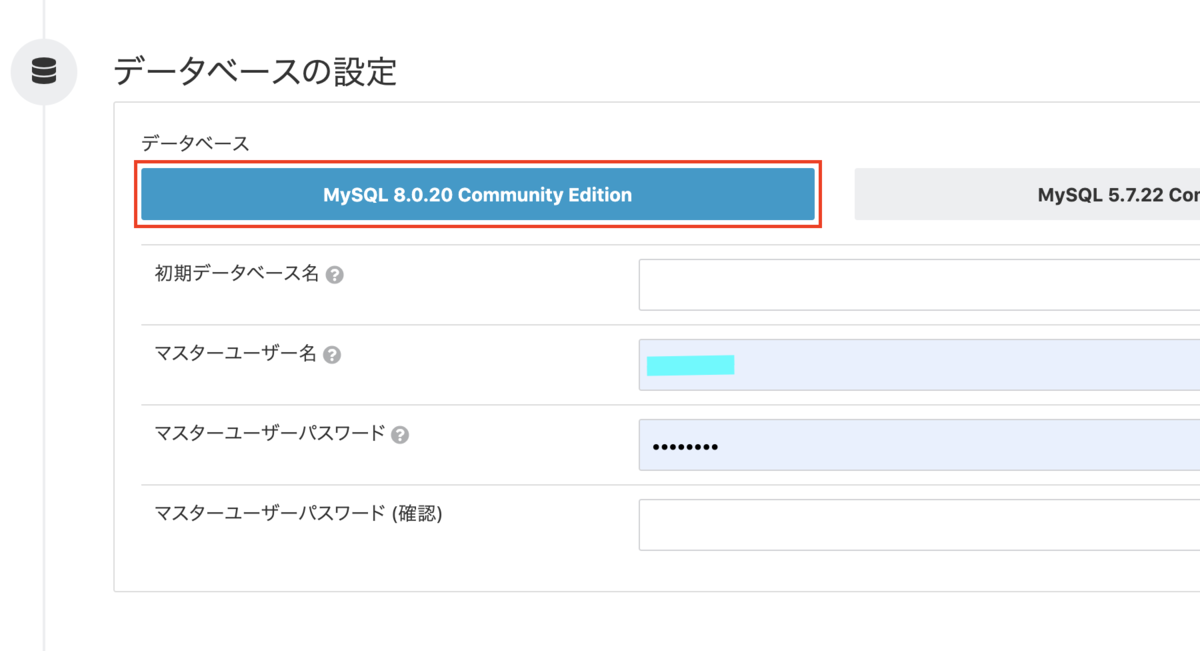Image resolution: width=1200 pixels, height=651 pixels.
Task: Open help icon beside マスターユーザー名
Action: click(x=332, y=355)
